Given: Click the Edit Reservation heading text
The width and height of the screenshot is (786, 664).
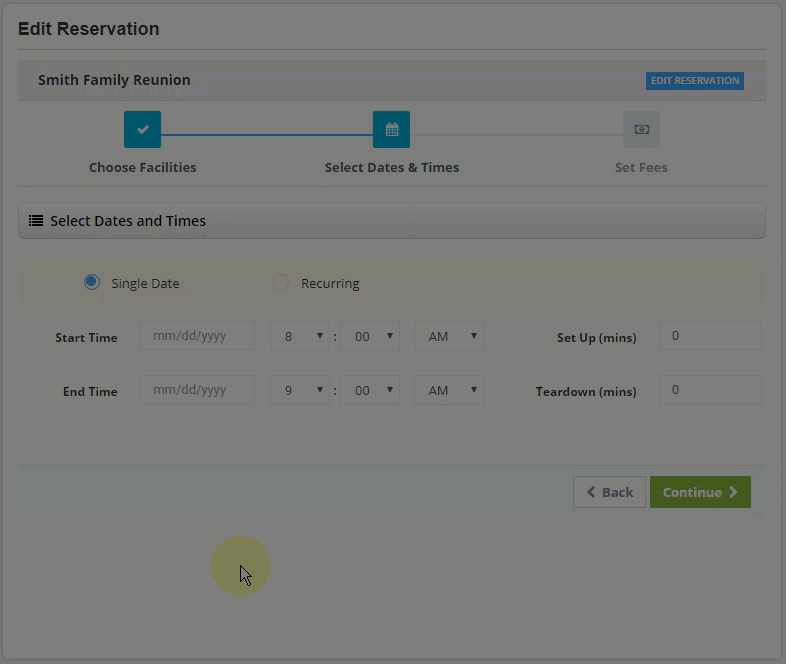Looking at the screenshot, I should click(89, 29).
